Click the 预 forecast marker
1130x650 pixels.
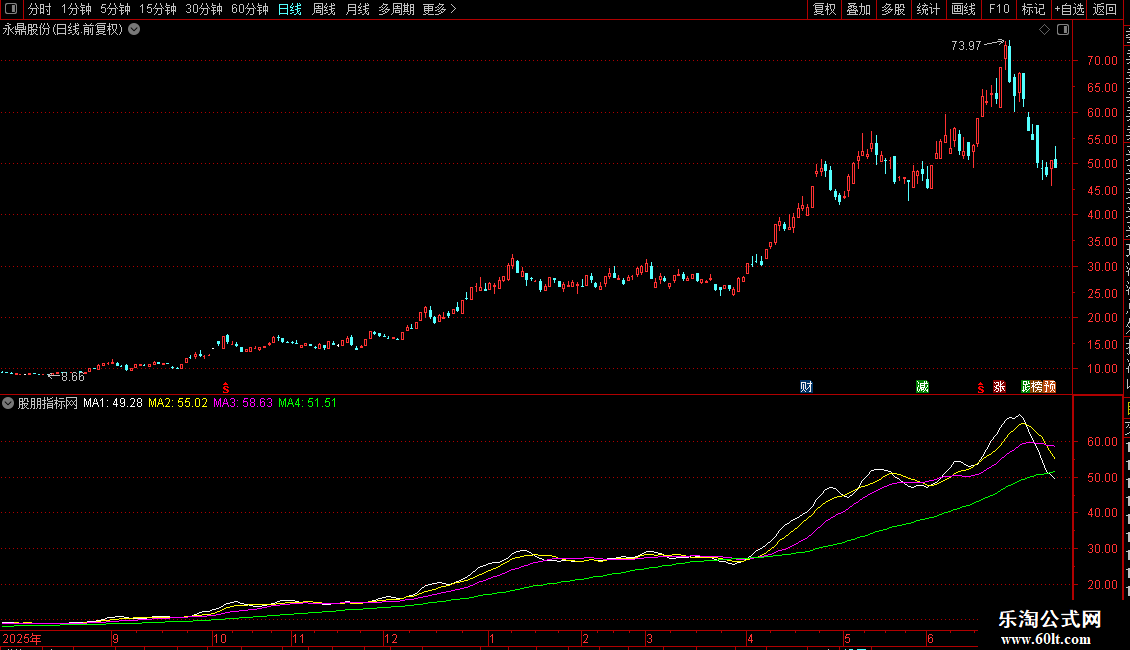1050,387
